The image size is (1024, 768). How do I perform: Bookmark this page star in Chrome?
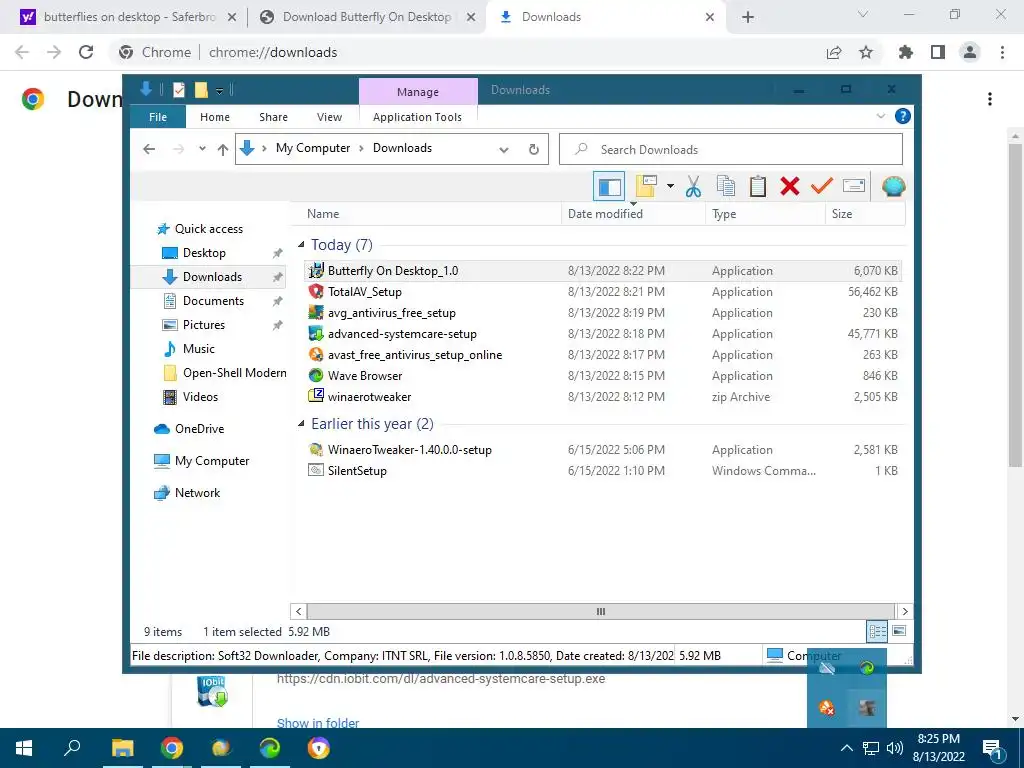tap(866, 52)
